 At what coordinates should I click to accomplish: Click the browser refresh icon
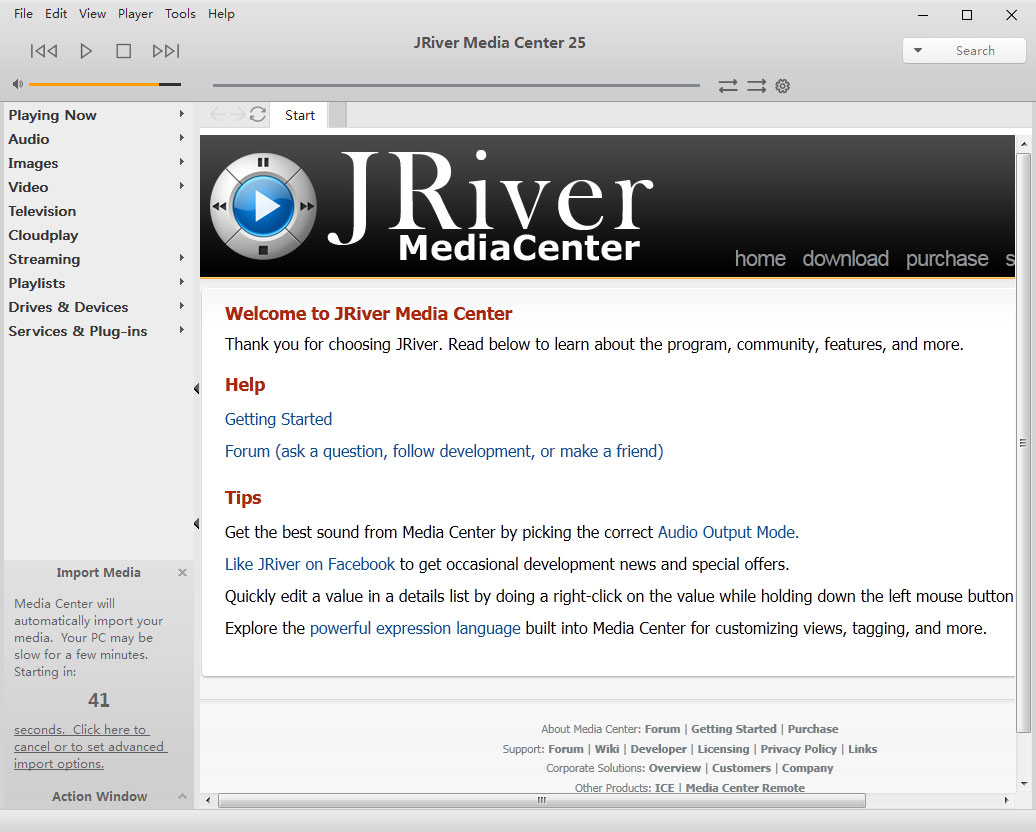pyautogui.click(x=258, y=115)
